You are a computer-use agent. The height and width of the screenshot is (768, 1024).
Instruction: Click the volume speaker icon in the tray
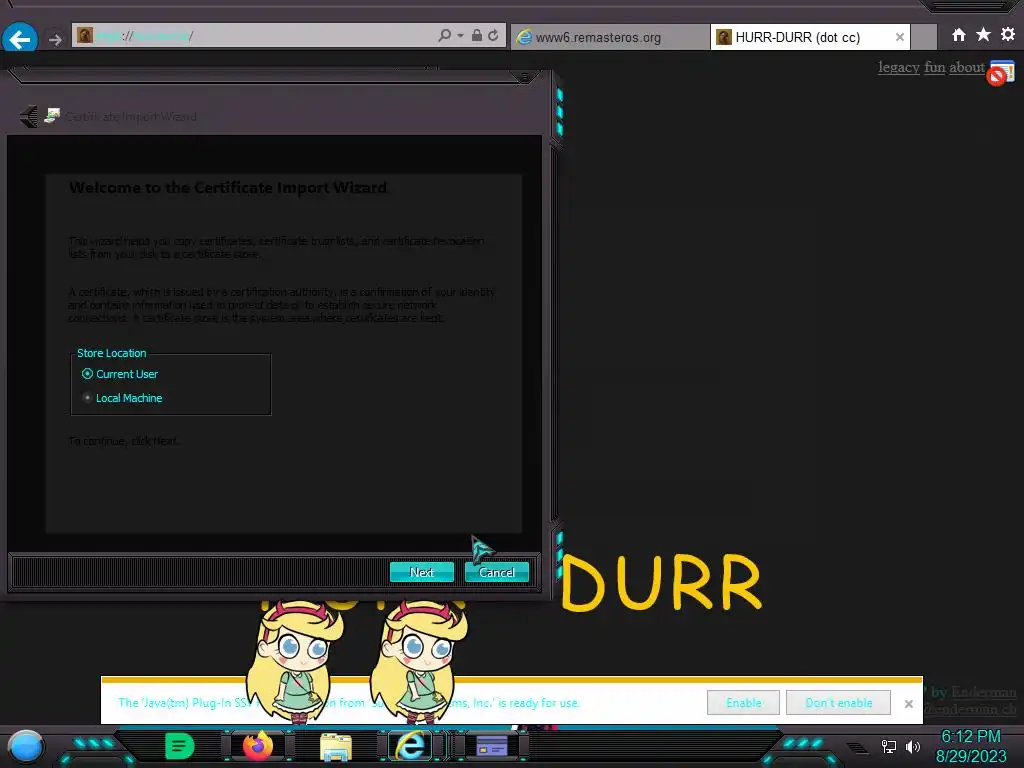pyautogui.click(x=912, y=746)
